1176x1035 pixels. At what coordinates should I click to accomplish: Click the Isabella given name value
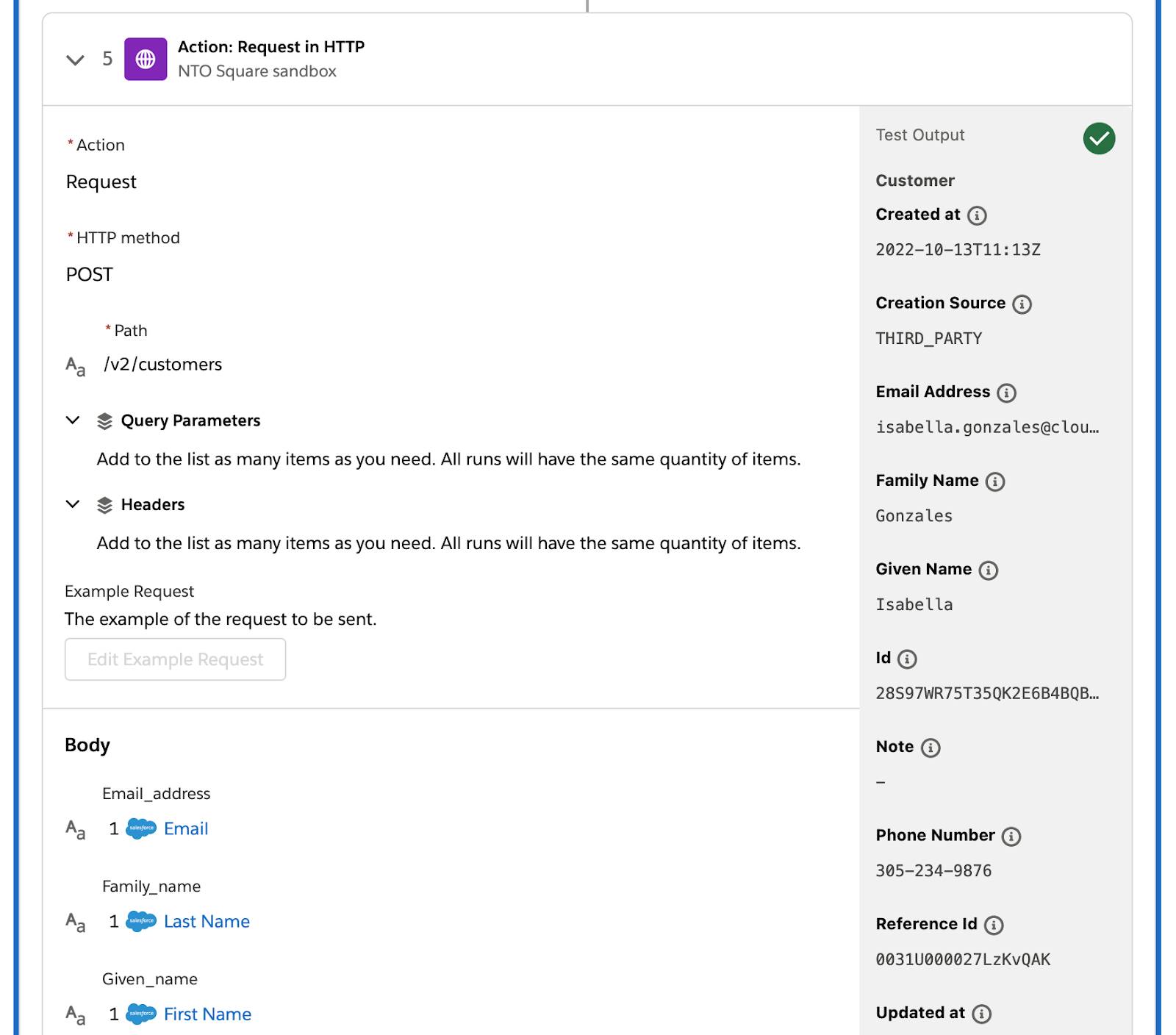pyautogui.click(x=914, y=605)
